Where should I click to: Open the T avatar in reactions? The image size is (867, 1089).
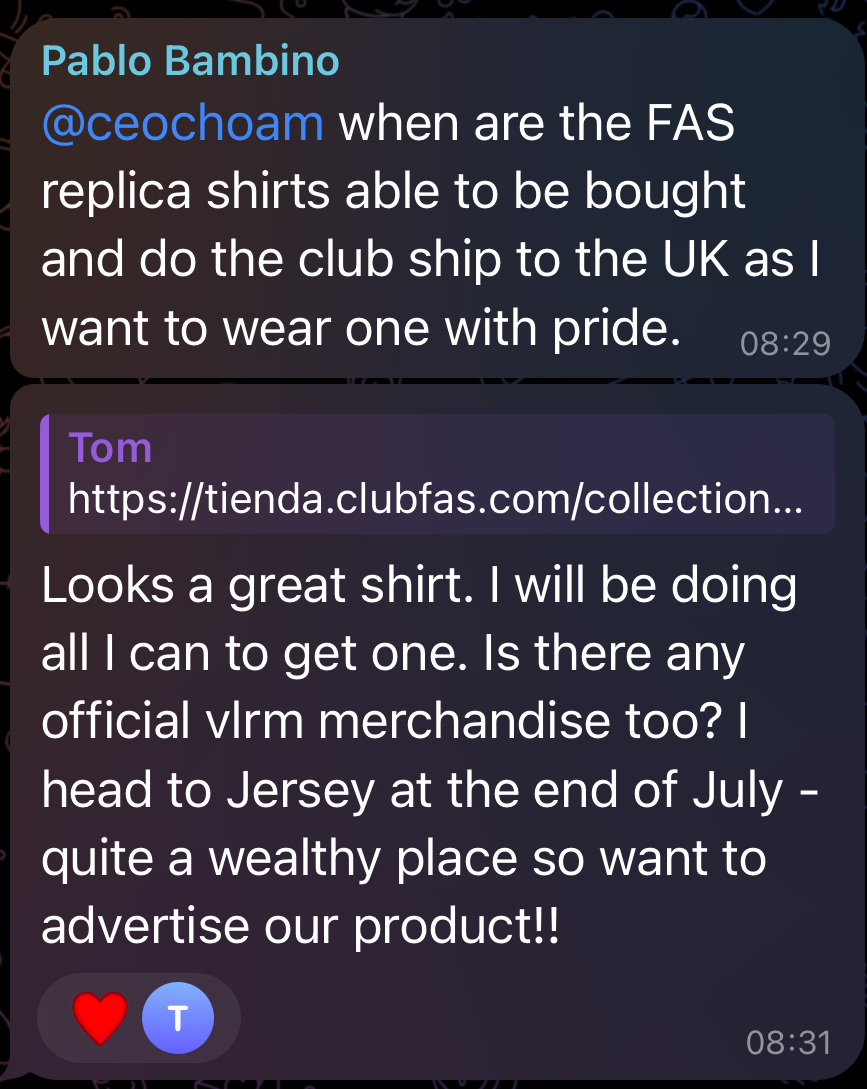tap(178, 1018)
